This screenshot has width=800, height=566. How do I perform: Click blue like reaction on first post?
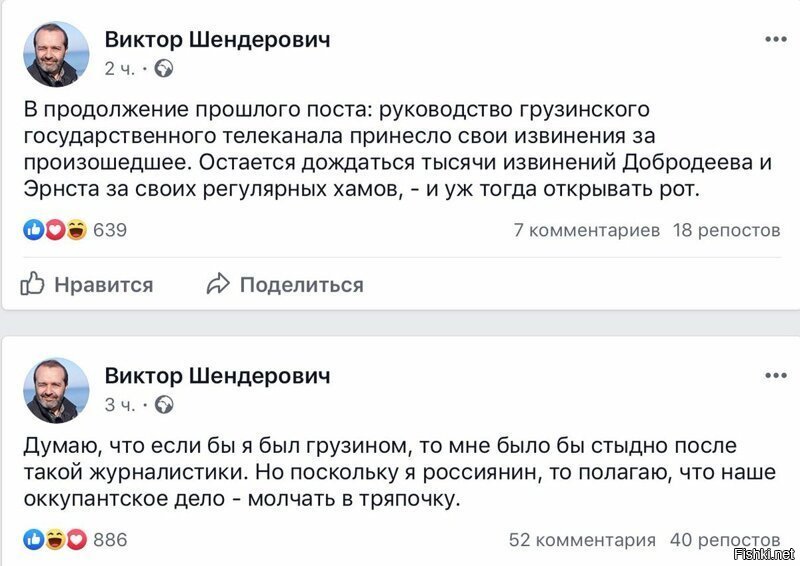point(34,230)
